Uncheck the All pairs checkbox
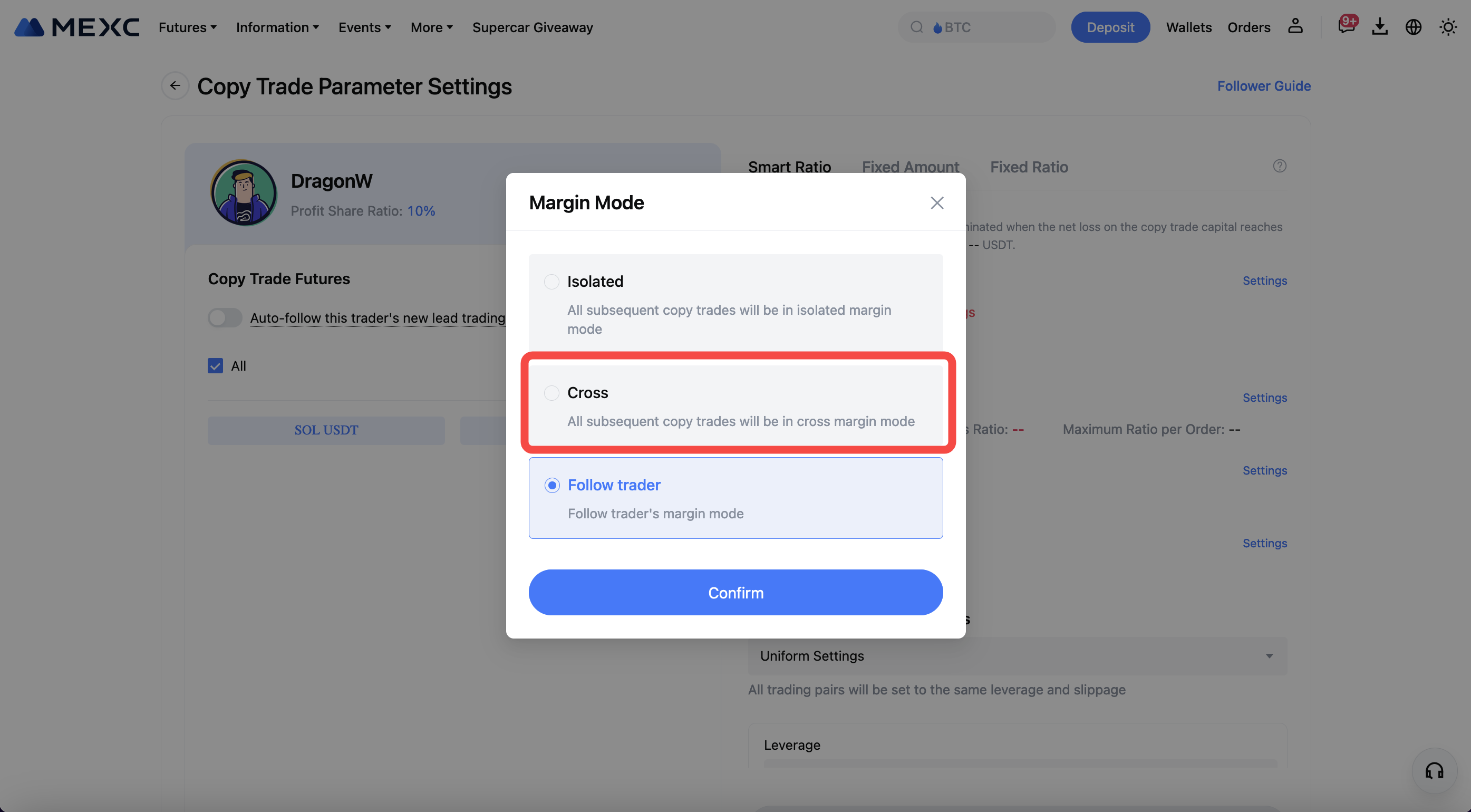 coord(215,365)
